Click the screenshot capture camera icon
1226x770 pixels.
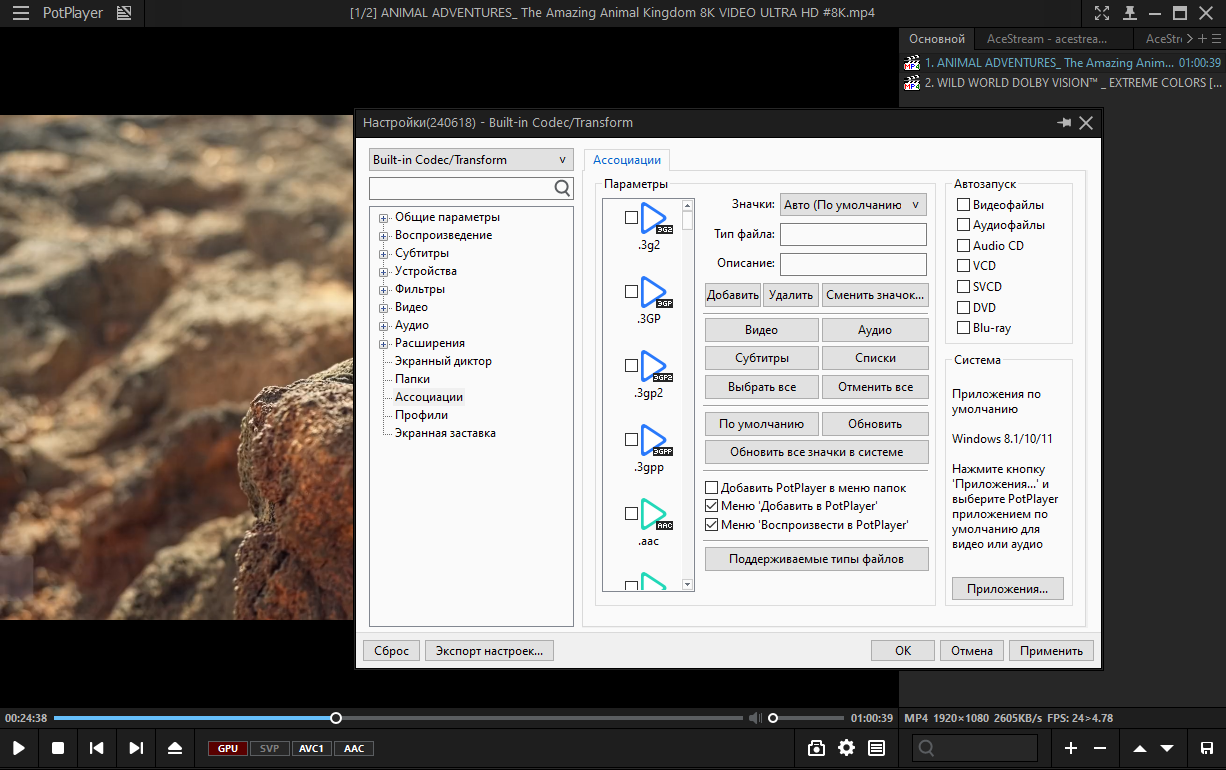[817, 748]
